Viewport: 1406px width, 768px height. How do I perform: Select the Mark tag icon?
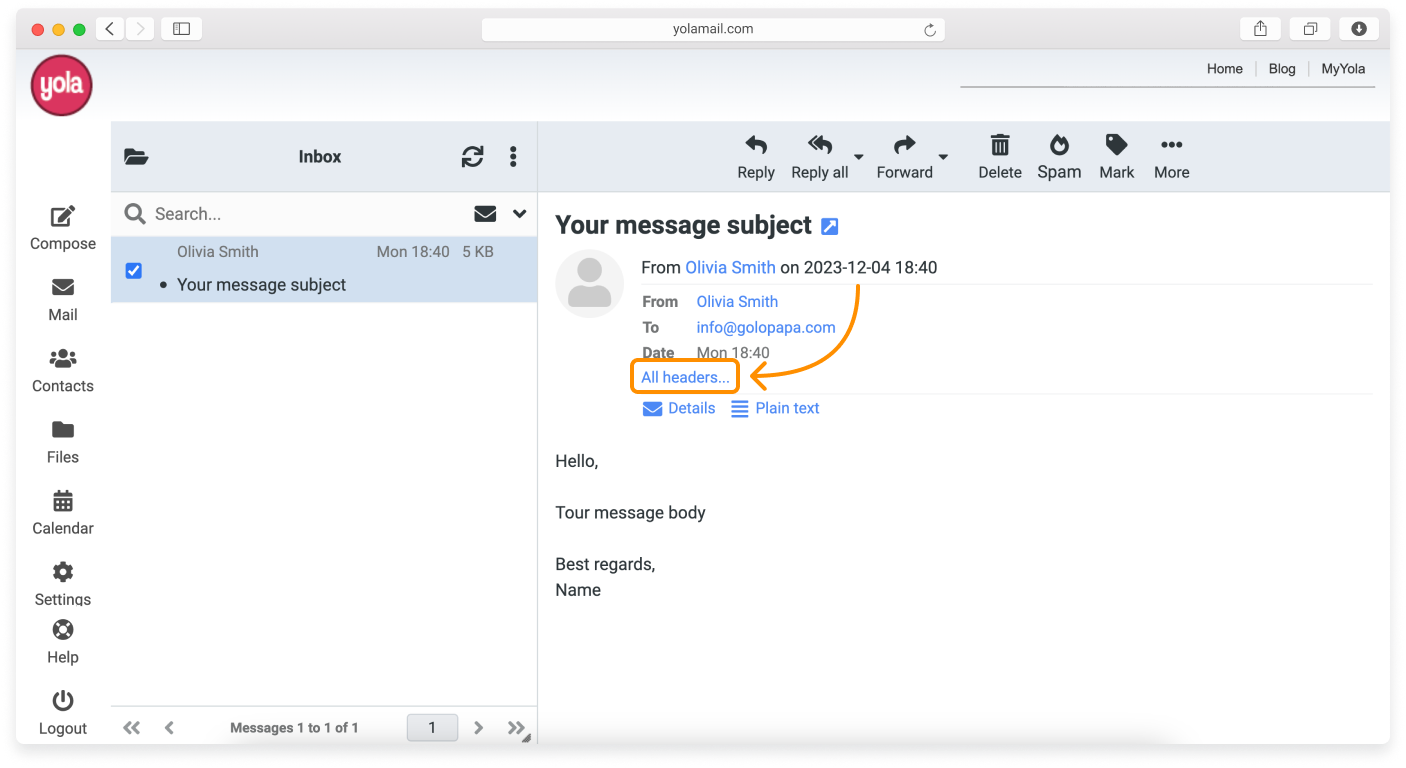coord(1116,156)
